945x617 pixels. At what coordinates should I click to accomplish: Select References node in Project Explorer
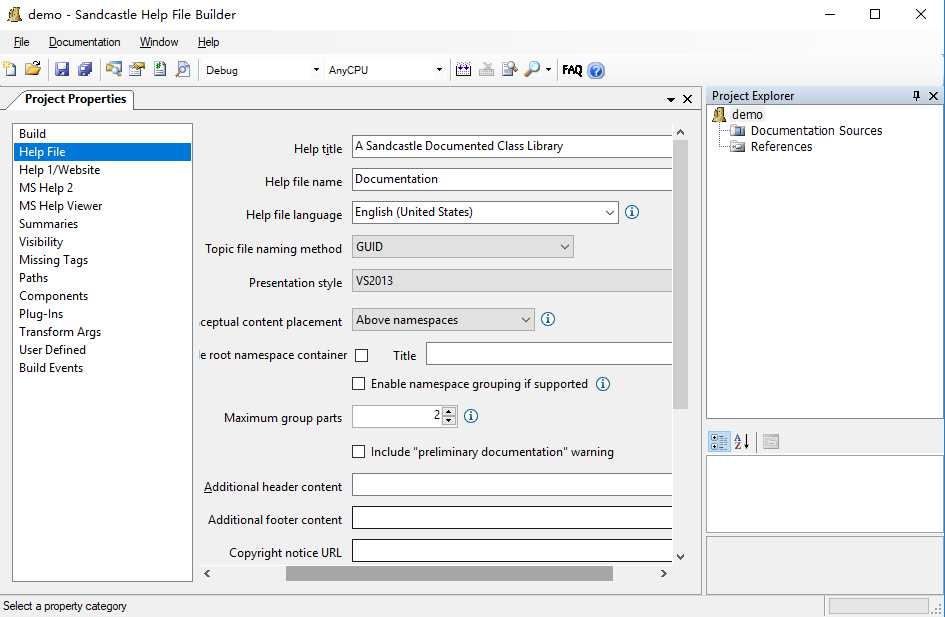781,146
